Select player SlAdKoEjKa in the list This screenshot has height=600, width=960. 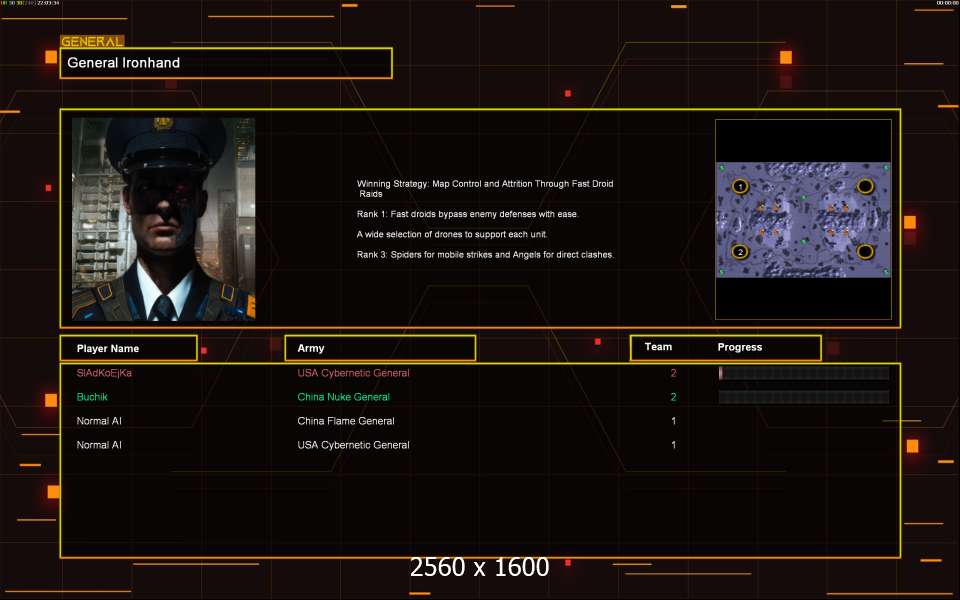pos(104,373)
